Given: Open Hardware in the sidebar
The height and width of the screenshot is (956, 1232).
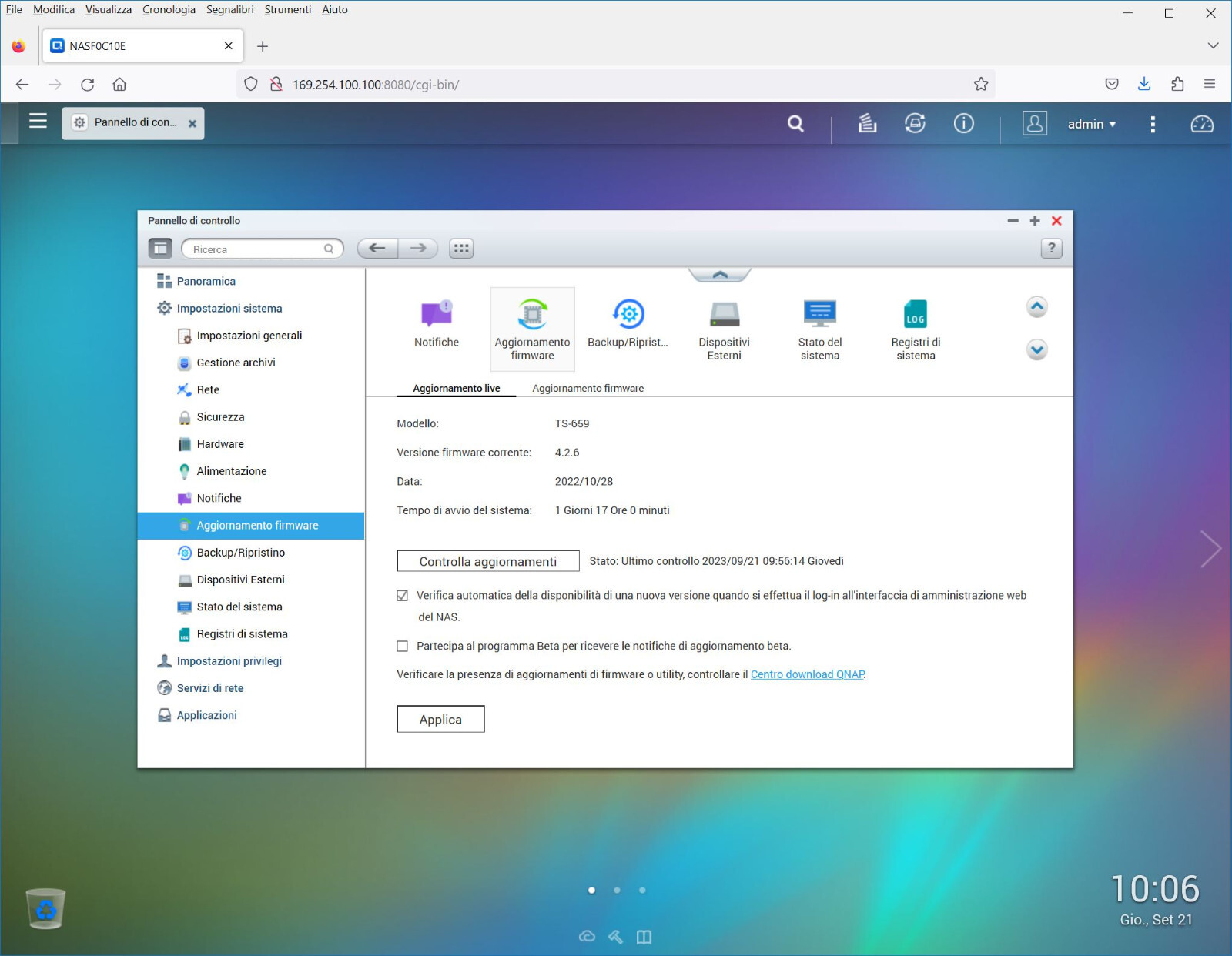Looking at the screenshot, I should (219, 443).
